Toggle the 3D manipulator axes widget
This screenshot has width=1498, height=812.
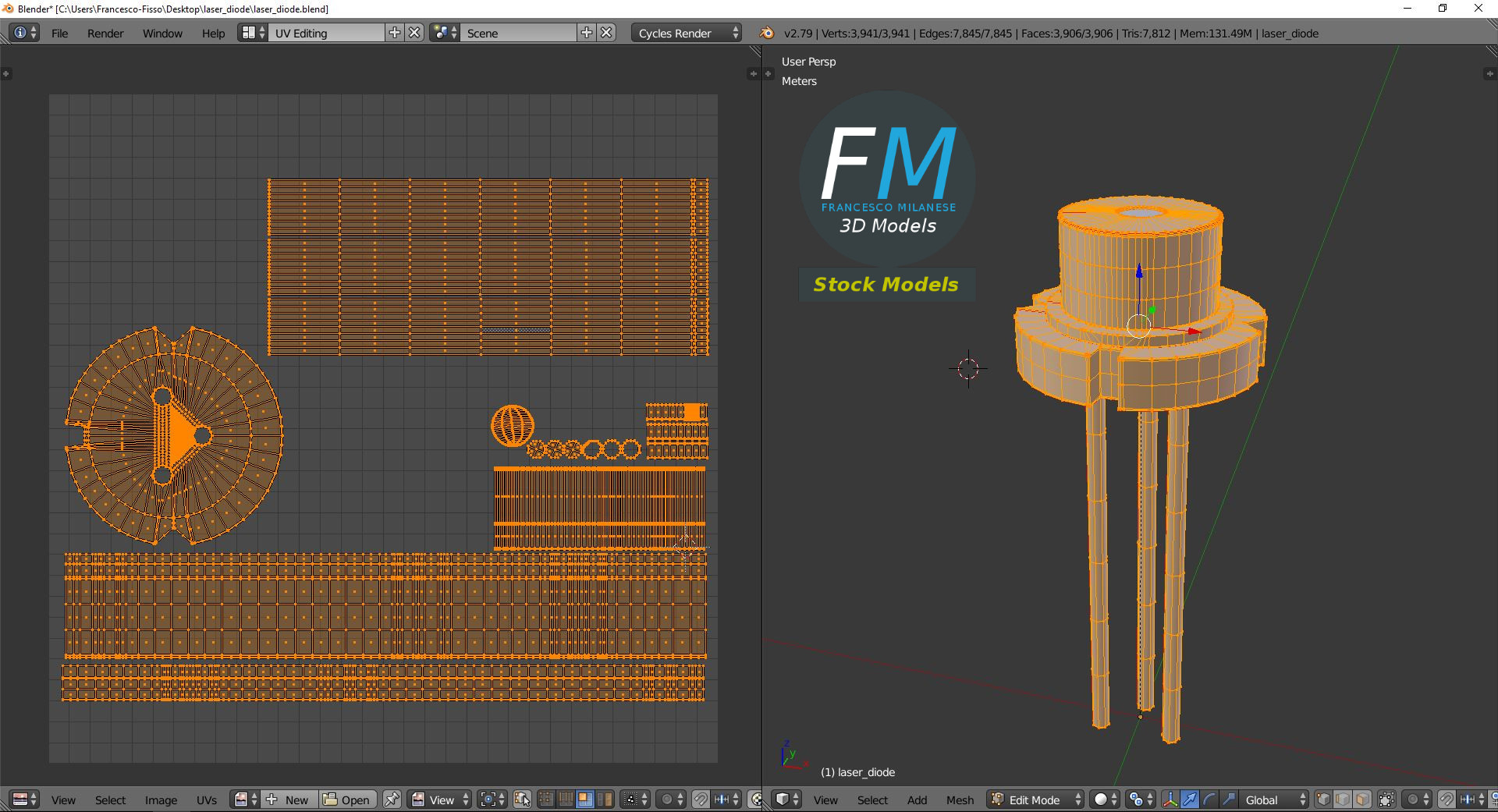(x=1170, y=800)
